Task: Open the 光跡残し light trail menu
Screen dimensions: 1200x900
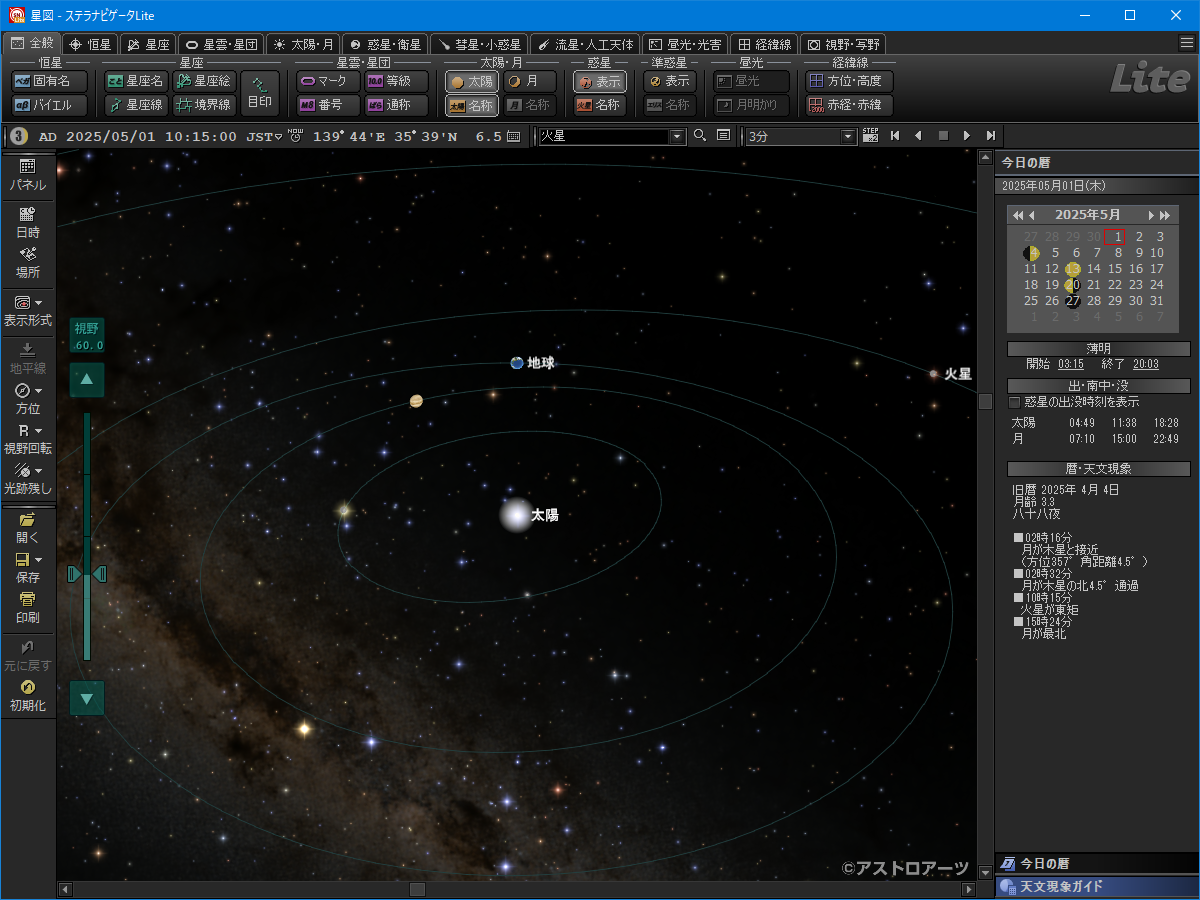Action: click(x=27, y=479)
